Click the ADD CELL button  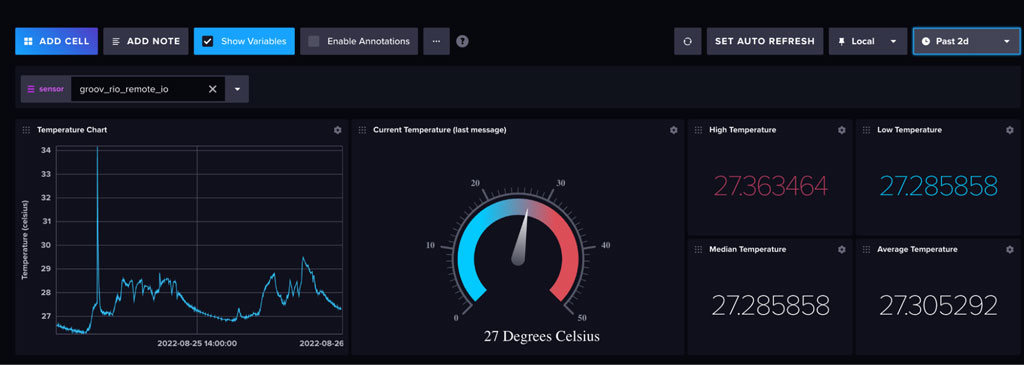click(57, 41)
